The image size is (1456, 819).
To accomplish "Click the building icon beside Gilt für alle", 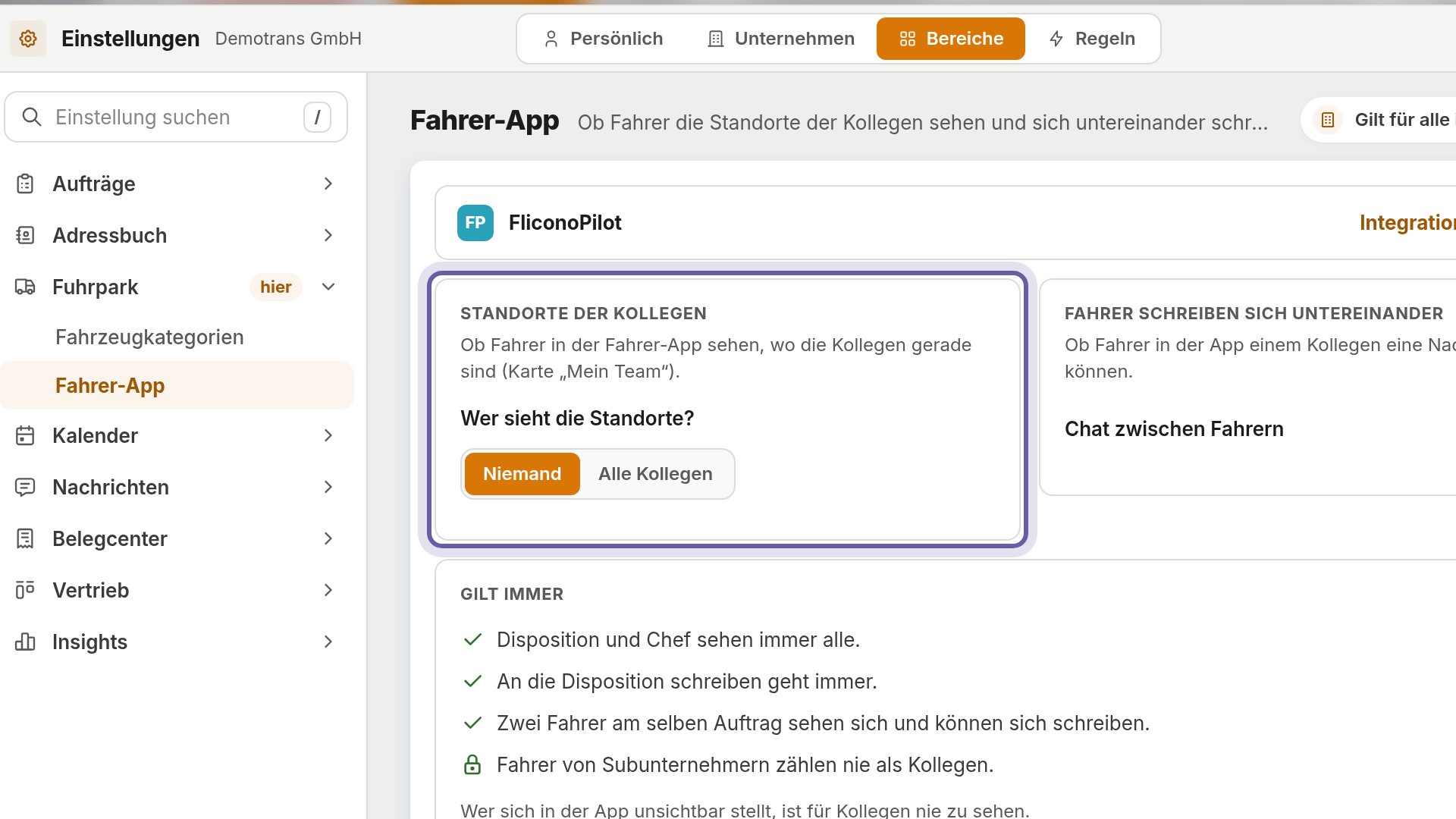I will coord(1328,120).
